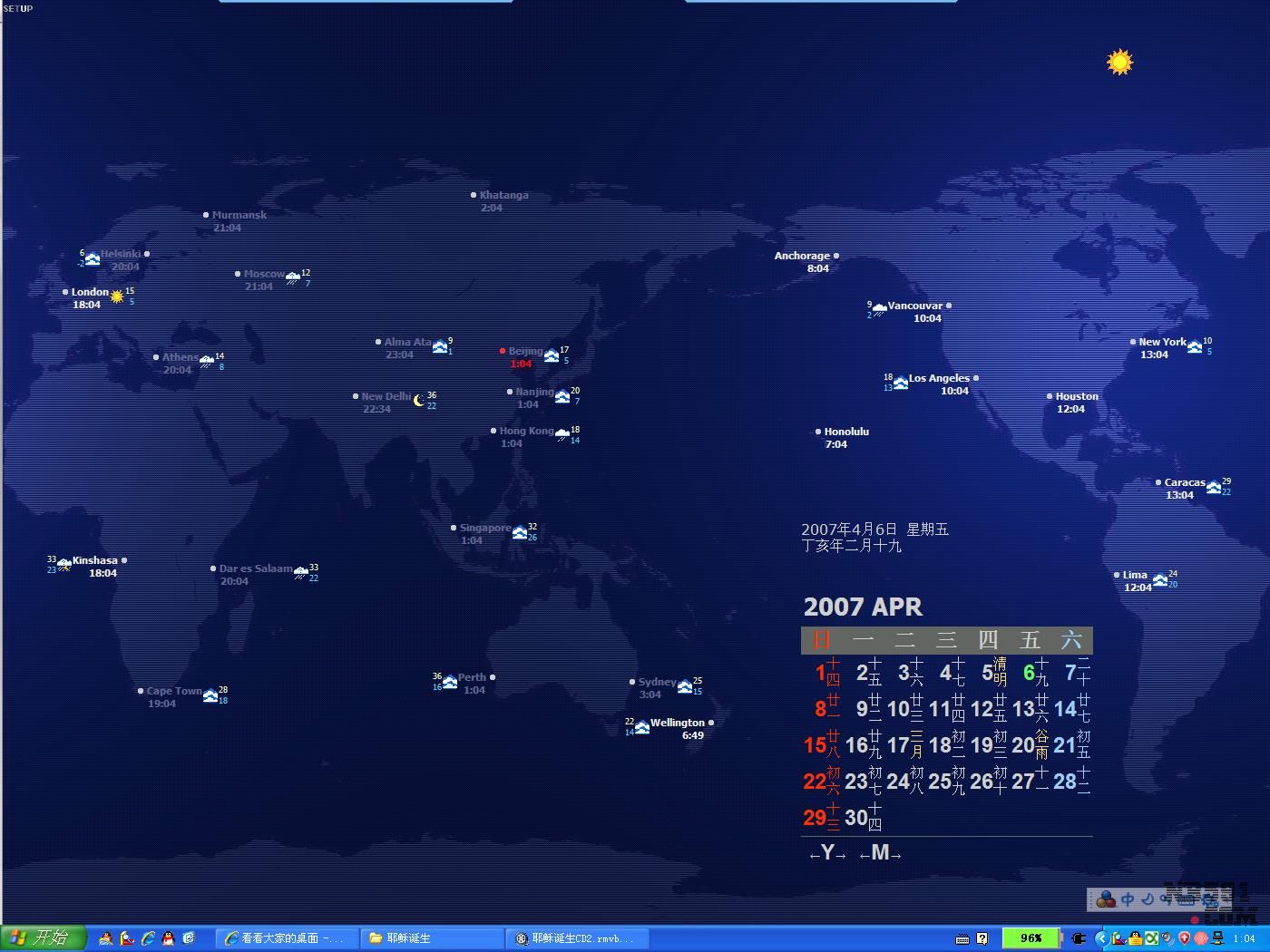Click New Delhi's moon weather icon
Viewport: 1270px width, 952px height.
coord(418,400)
